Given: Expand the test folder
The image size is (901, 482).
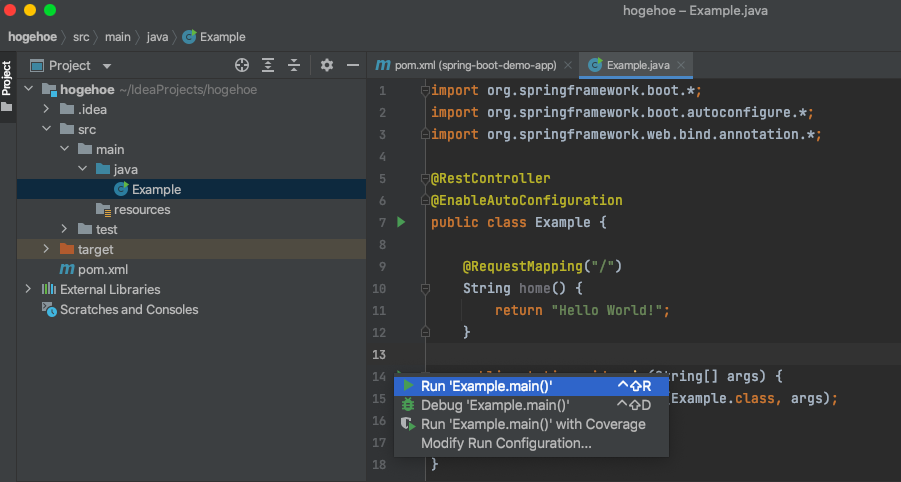Looking at the screenshot, I should click(x=64, y=229).
